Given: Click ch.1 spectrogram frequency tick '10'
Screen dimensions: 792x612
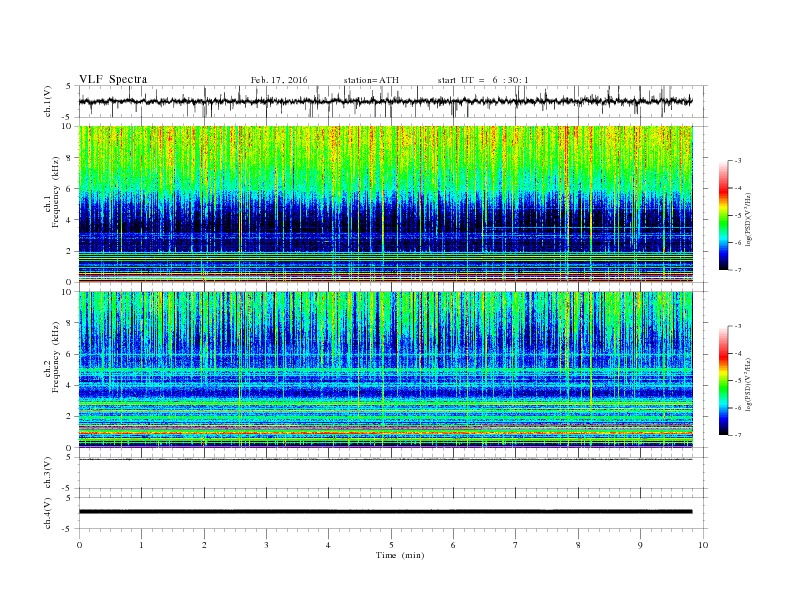Looking at the screenshot, I should 68,126.
